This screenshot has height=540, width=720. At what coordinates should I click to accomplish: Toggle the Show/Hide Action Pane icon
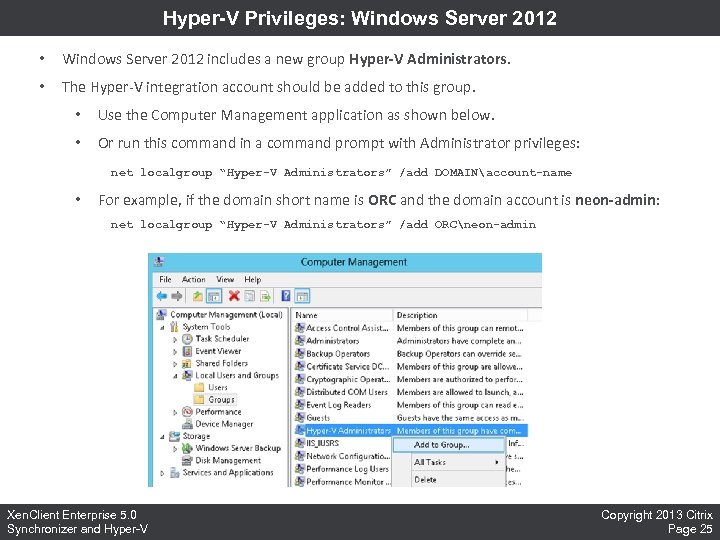coord(302,296)
